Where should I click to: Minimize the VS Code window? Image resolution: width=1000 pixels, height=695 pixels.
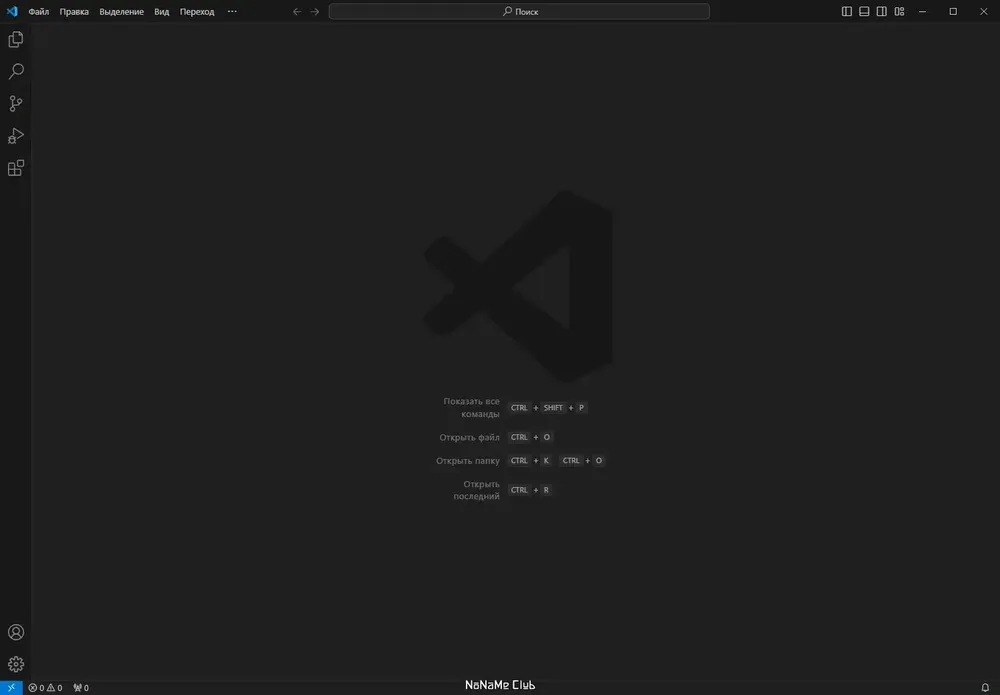(922, 11)
